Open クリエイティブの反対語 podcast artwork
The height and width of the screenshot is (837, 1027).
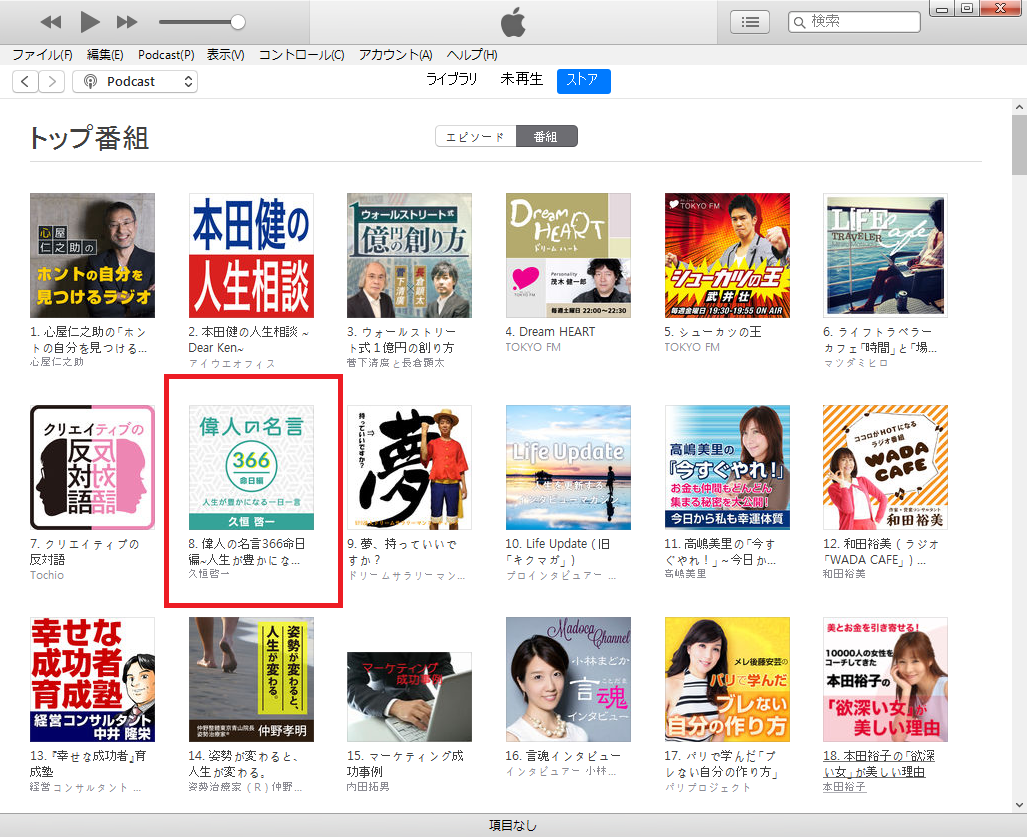pos(92,468)
